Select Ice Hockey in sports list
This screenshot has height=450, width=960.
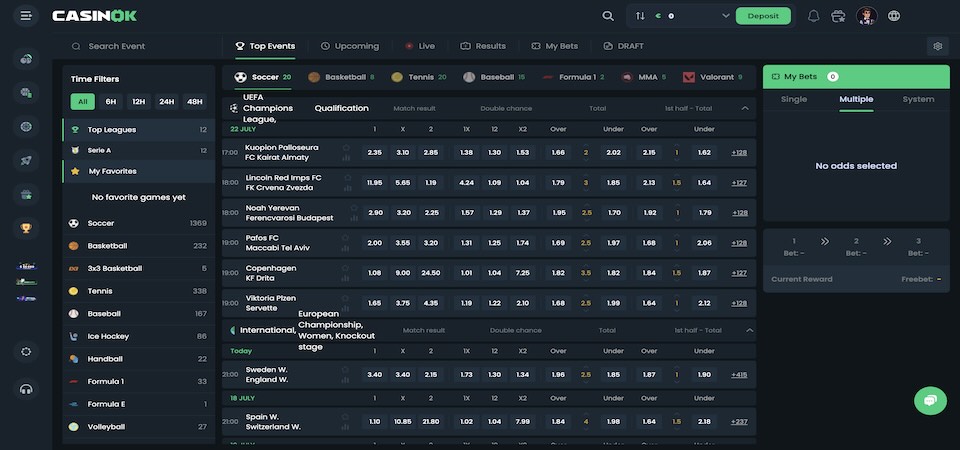[x=139, y=336]
